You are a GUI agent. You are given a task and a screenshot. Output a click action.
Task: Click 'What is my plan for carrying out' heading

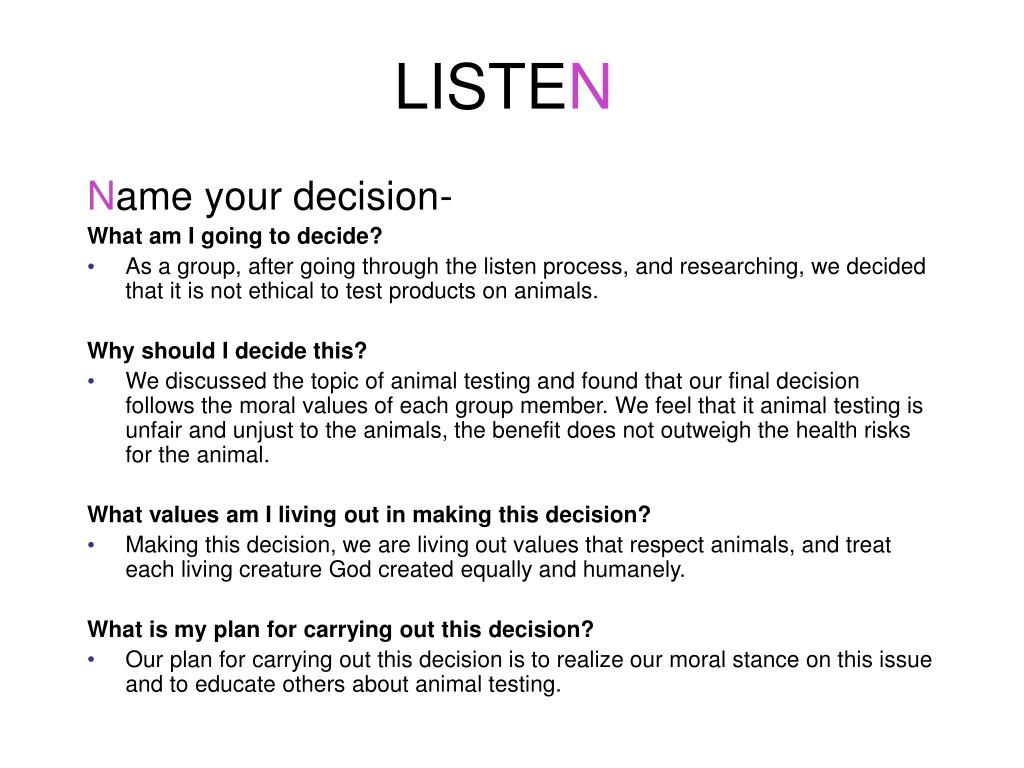coord(340,630)
